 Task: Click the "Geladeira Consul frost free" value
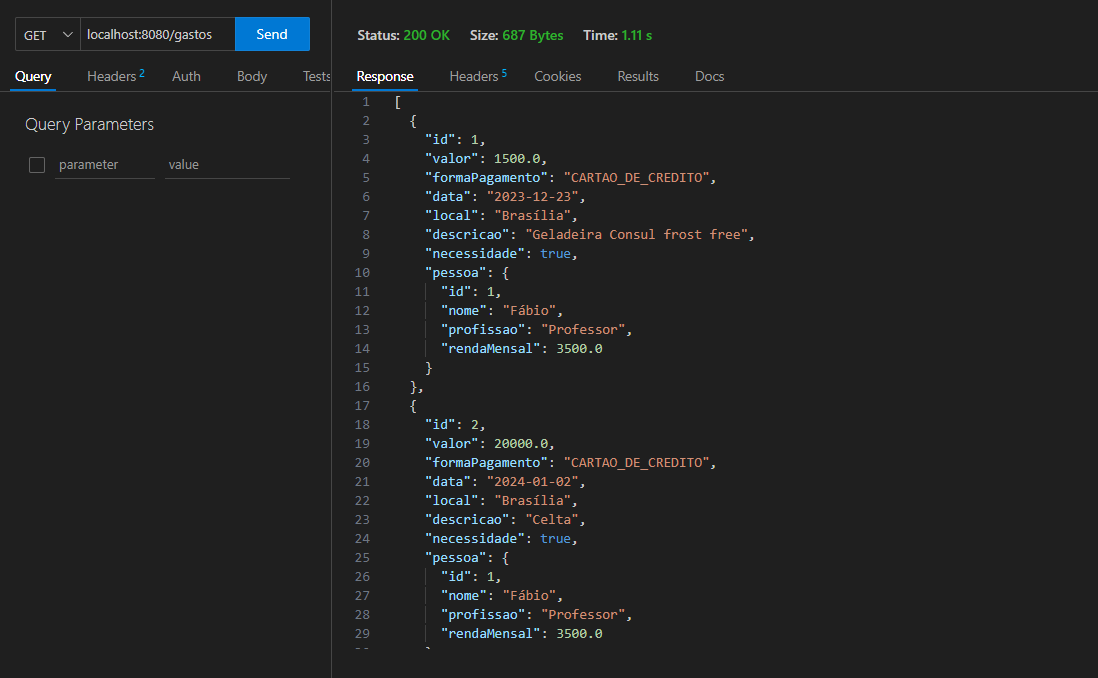638,234
